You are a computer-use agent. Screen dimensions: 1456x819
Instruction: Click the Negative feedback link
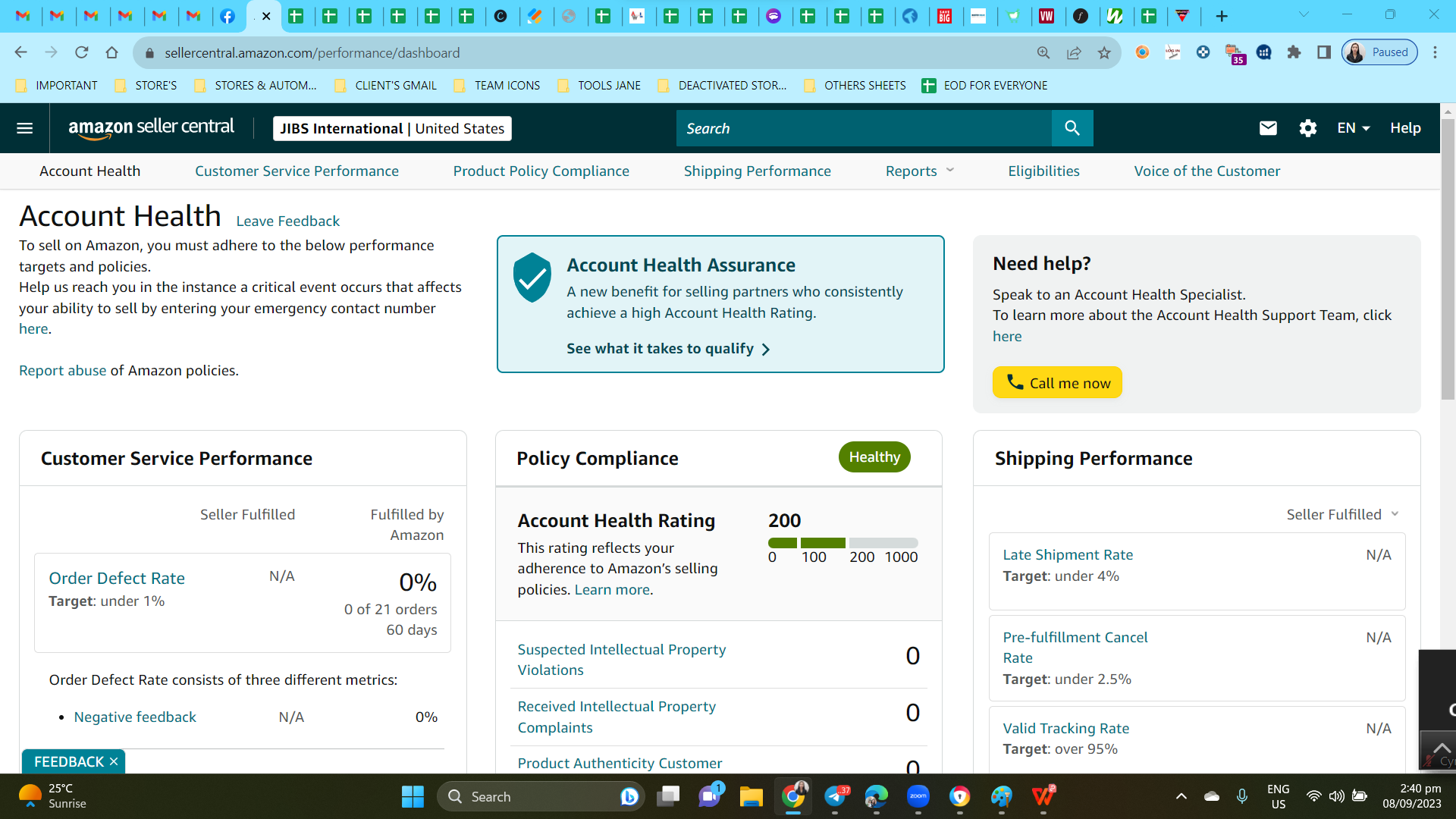pyautogui.click(x=135, y=717)
